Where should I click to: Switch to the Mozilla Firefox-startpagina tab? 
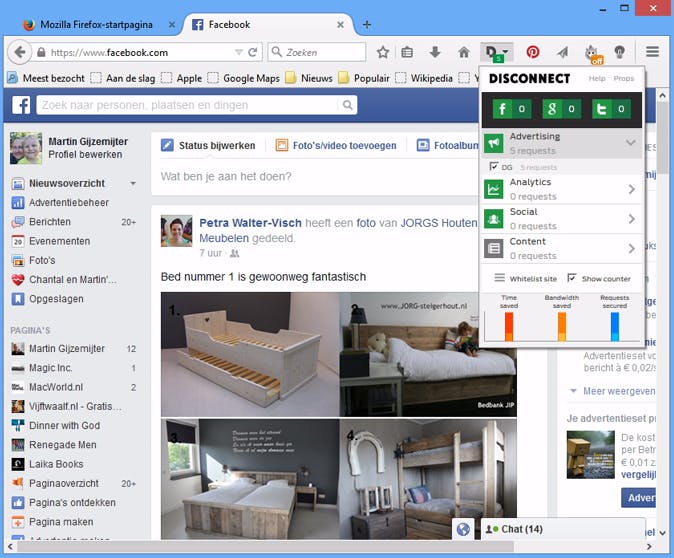[97, 25]
